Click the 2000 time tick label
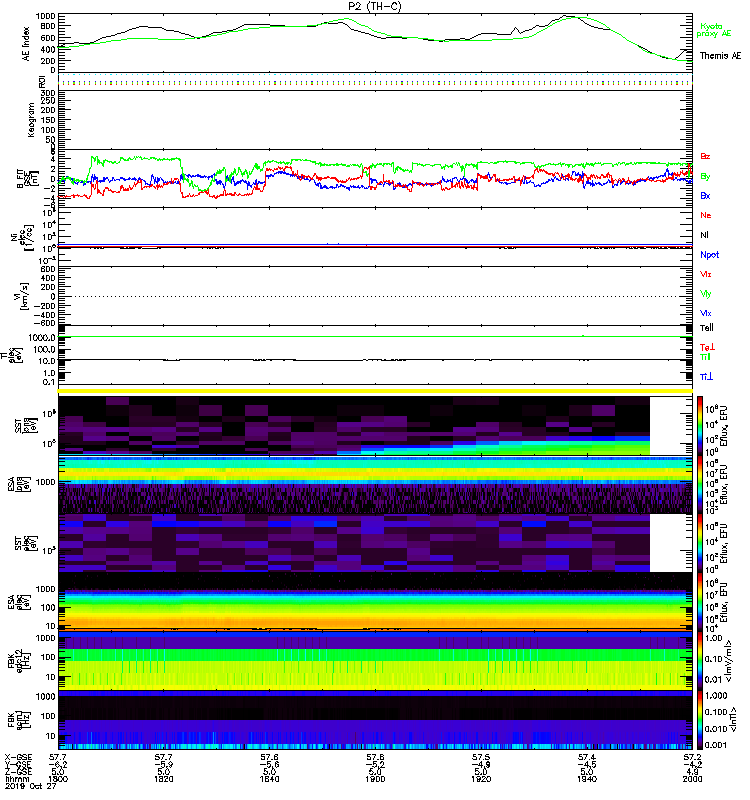Viewport: 750px width, 800px height. [x=692, y=779]
